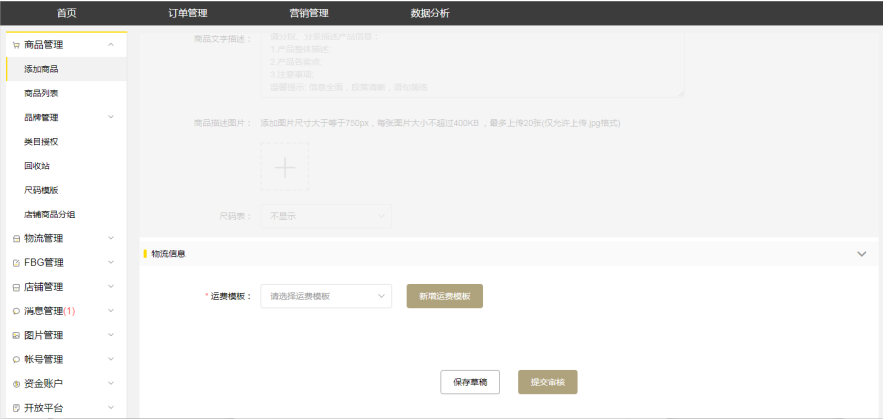Open 订单管理 in top navigation

click(188, 14)
